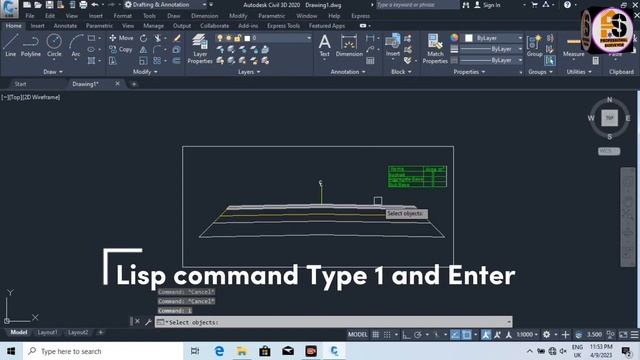Toggle snap mode in status bar
Viewport: 640px width, 360px height.
387,335
